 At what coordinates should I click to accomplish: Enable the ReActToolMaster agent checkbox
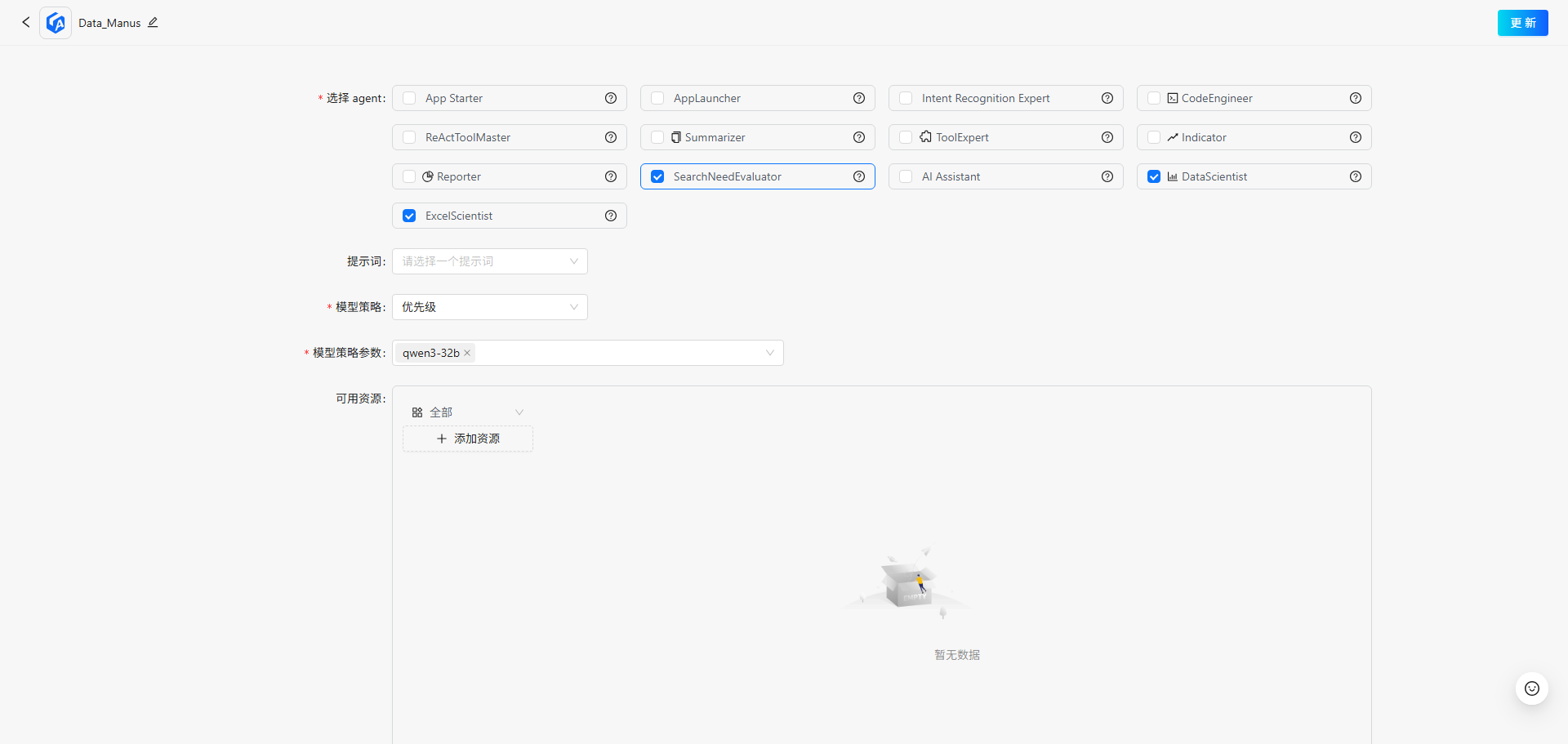[x=409, y=137]
